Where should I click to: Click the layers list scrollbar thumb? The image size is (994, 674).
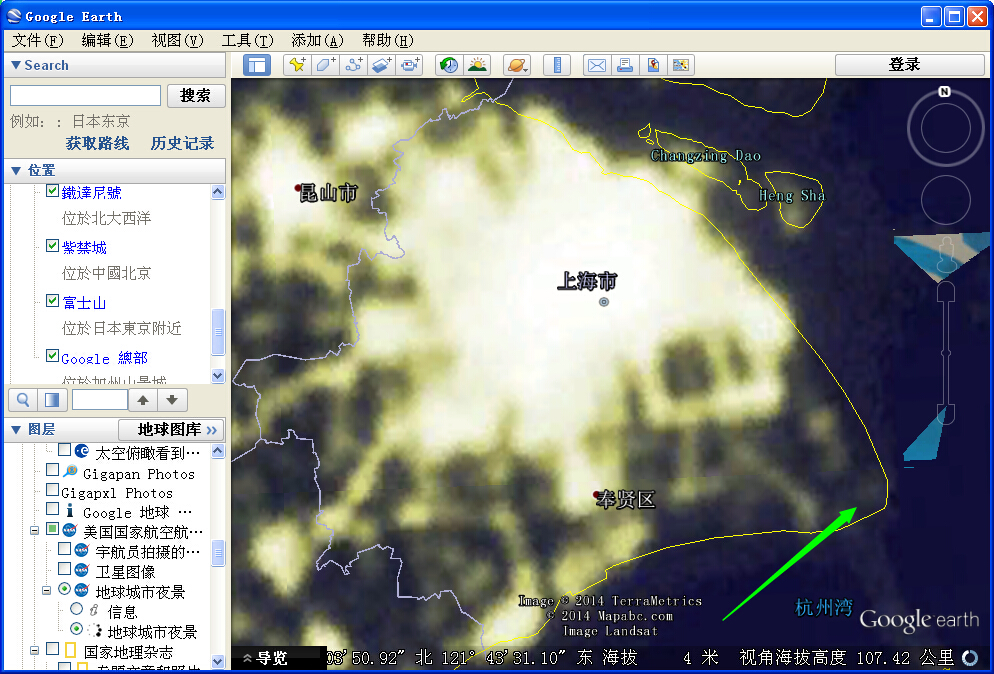point(218,553)
